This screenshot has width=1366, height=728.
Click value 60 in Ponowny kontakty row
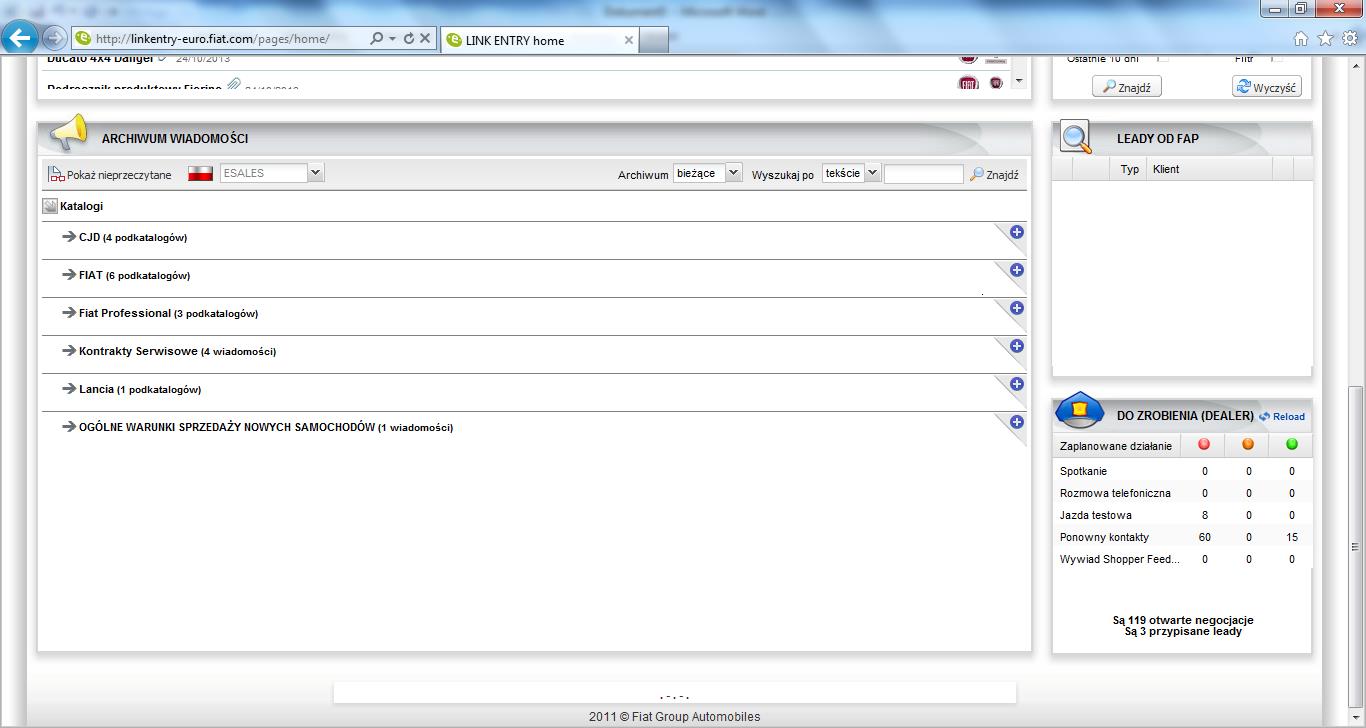point(1204,537)
